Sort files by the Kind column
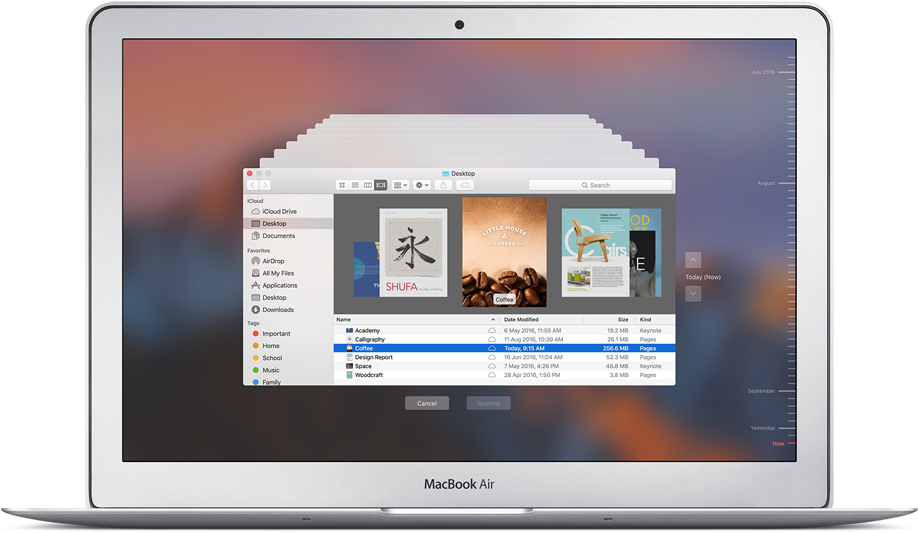Image resolution: width=918 pixels, height=533 pixels. click(x=655, y=320)
